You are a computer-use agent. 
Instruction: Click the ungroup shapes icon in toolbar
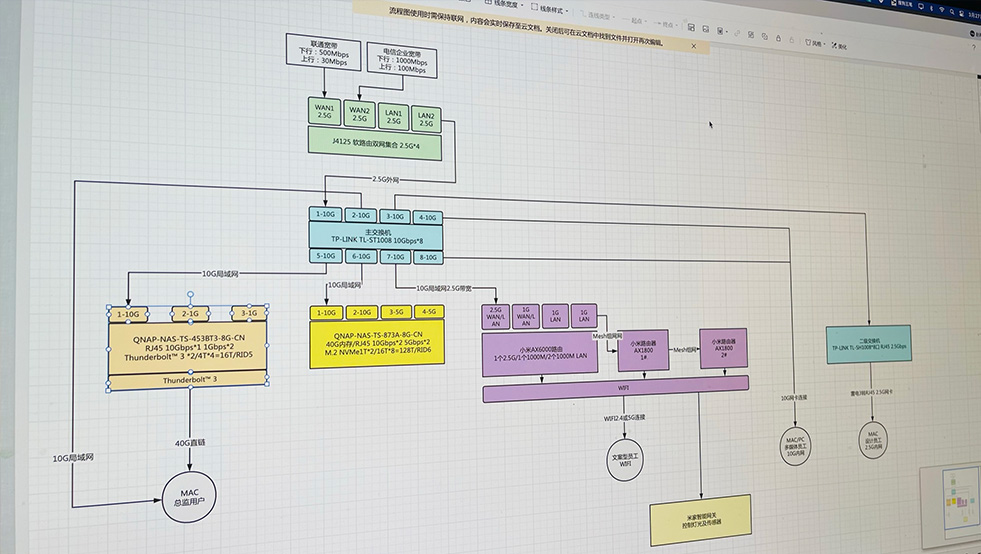click(x=765, y=36)
